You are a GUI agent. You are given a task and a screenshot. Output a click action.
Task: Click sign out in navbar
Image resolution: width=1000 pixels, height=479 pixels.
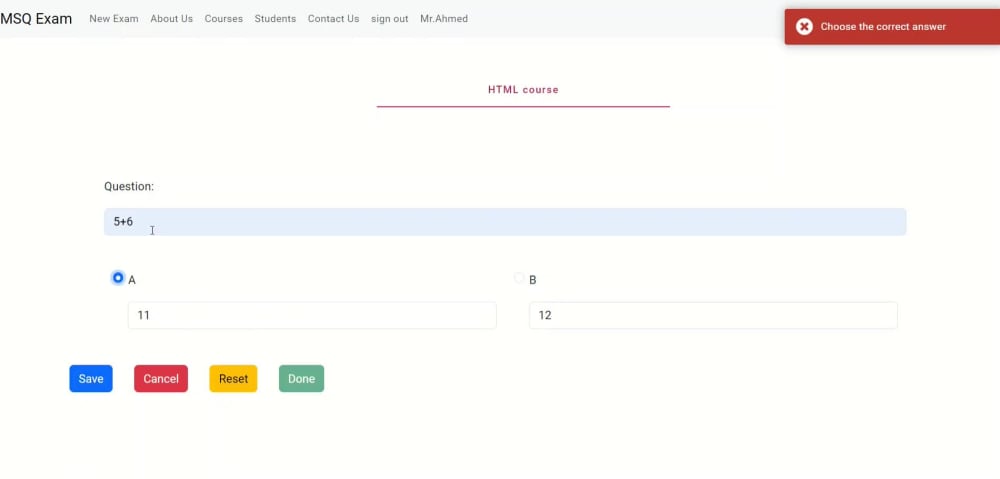(390, 19)
